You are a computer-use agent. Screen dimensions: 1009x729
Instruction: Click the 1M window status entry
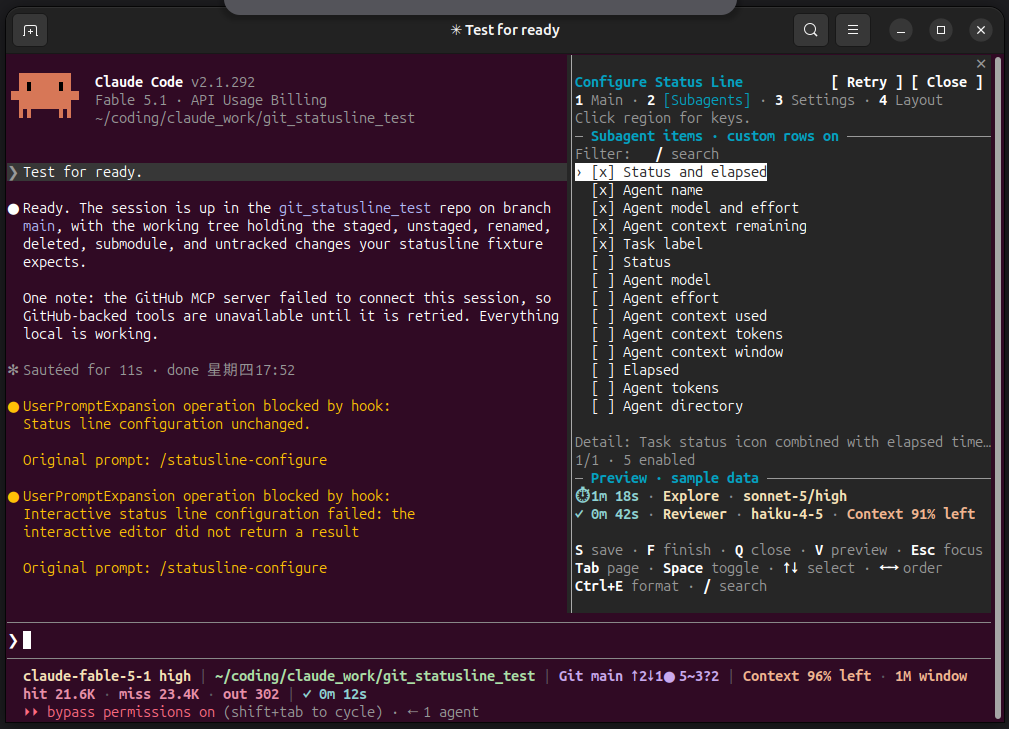click(931, 676)
